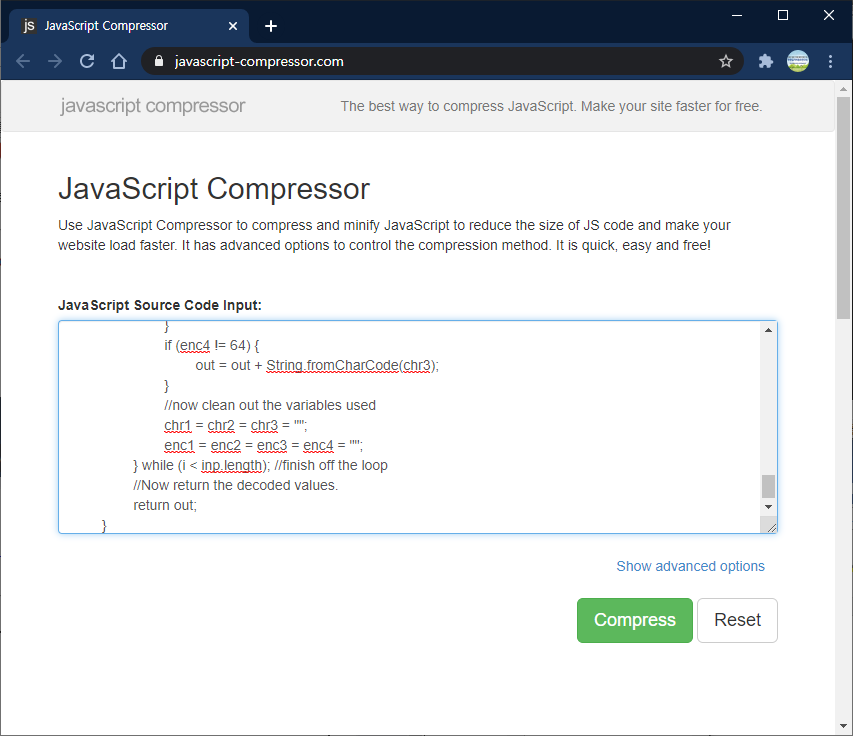Click the 'JavaScript Source Code Input:' label
This screenshot has height=736, width=853.
[160, 305]
